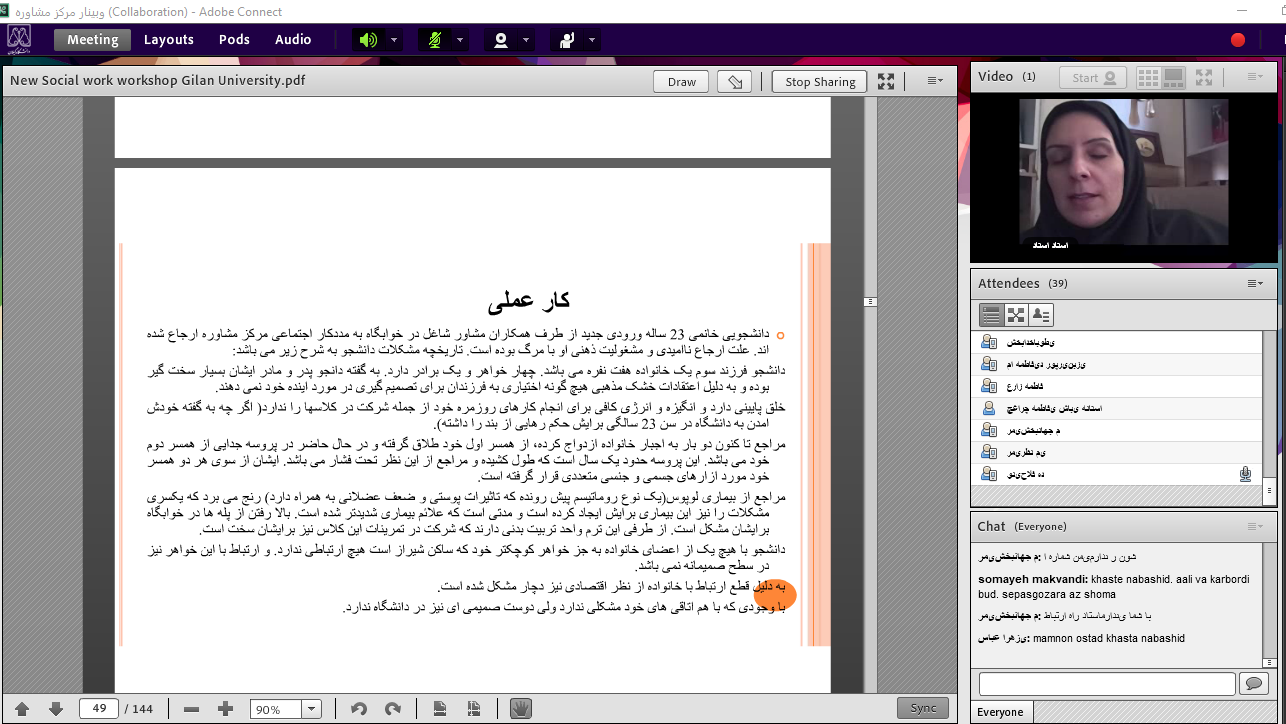Click the Draw button

[x=681, y=82]
